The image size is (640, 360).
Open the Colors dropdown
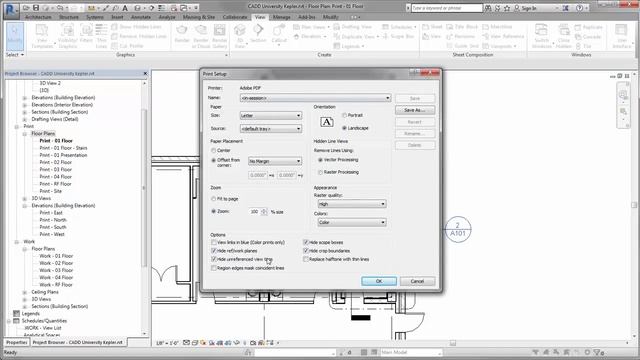(x=351, y=222)
